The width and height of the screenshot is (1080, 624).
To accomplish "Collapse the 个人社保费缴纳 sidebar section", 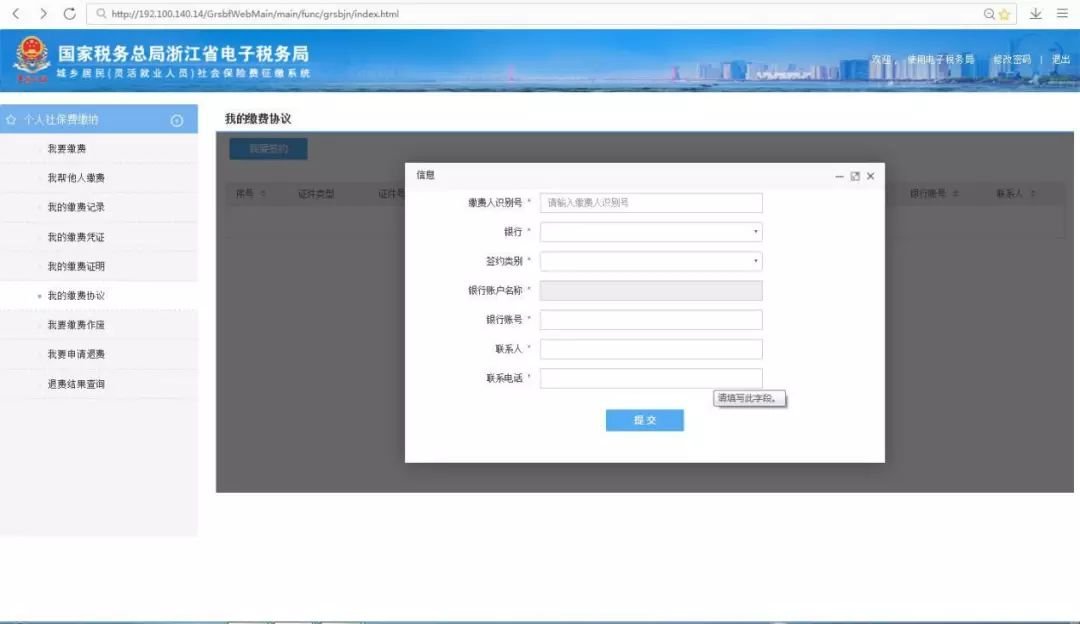I will 177,120.
